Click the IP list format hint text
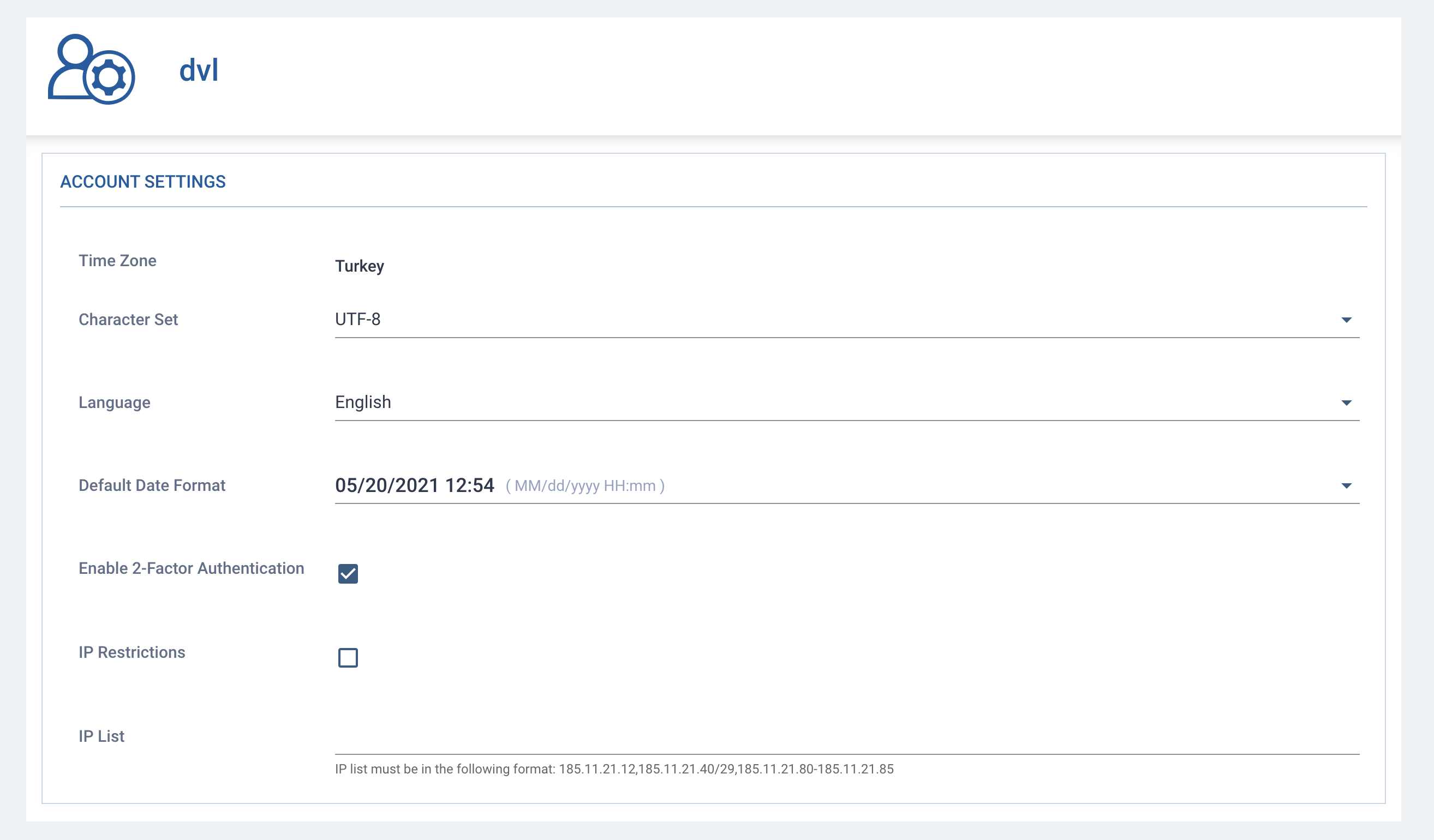This screenshot has width=1434, height=840. [614, 770]
